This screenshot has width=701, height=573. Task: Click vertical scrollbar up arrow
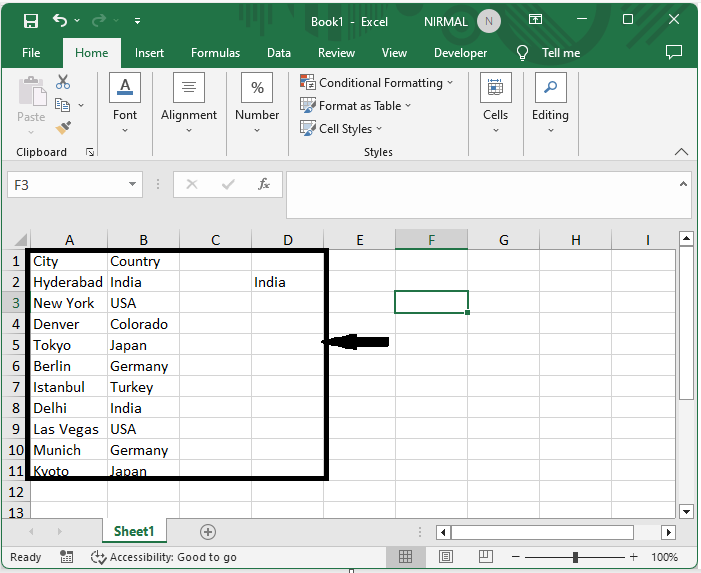[686, 239]
